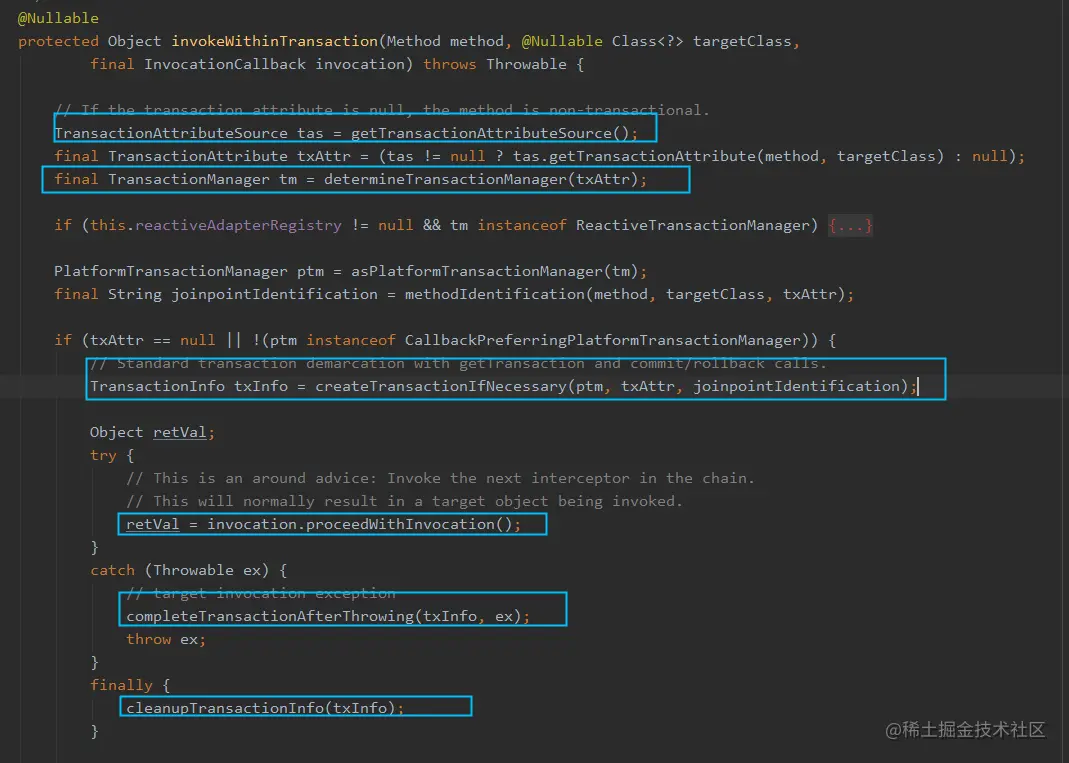The width and height of the screenshot is (1069, 763).
Task: Click the determineTransactionManager(txAttr) call
Action: pyautogui.click(x=481, y=179)
